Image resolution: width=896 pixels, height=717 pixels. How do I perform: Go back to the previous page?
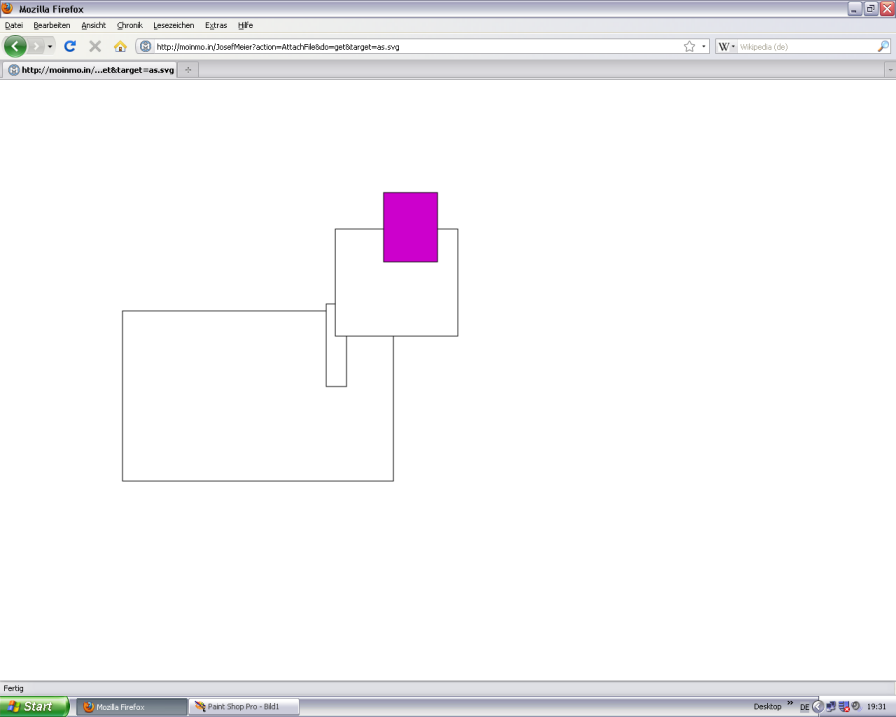tap(15, 46)
